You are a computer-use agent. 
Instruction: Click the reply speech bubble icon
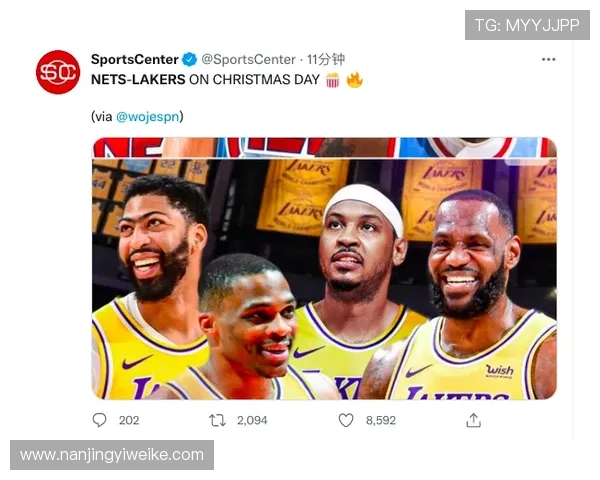click(99, 420)
